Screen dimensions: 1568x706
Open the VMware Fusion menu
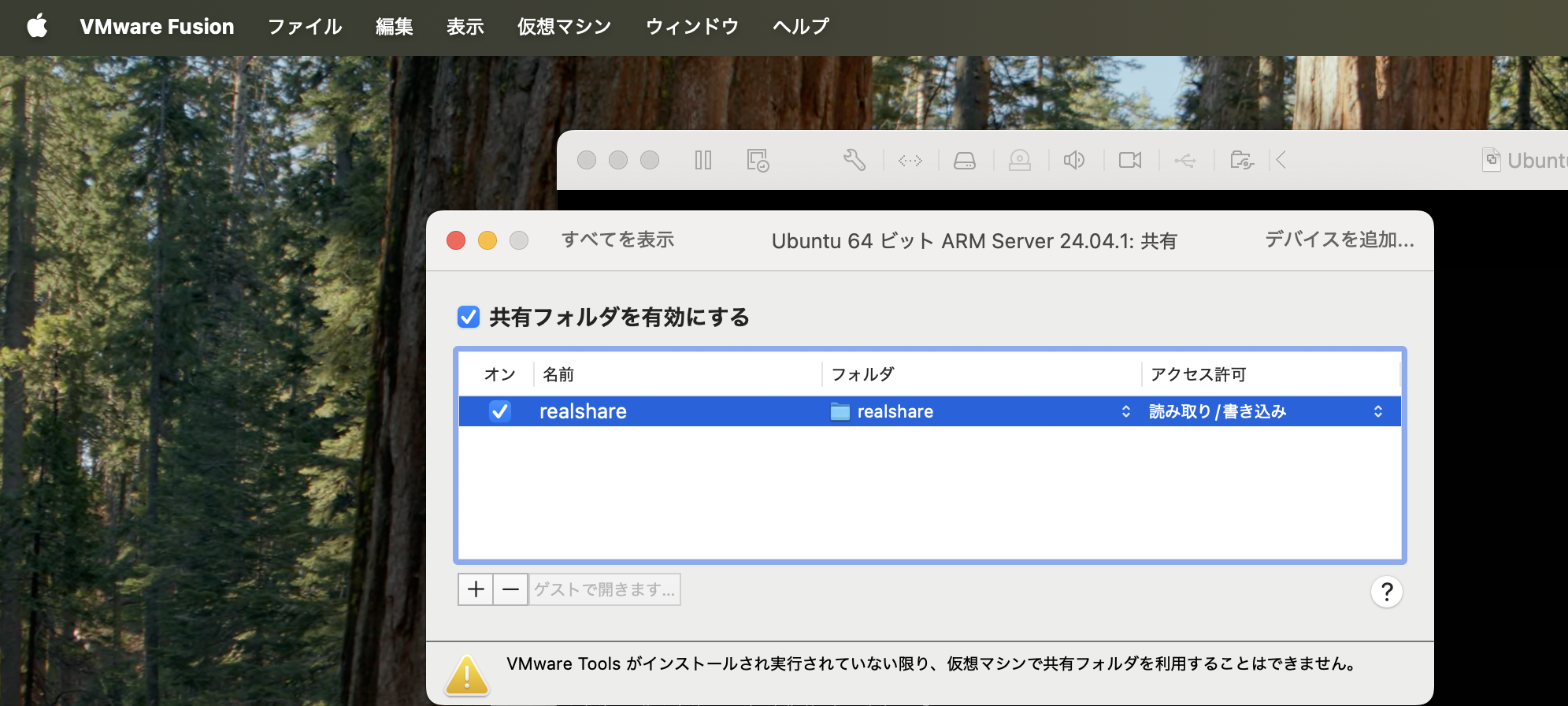point(157,27)
